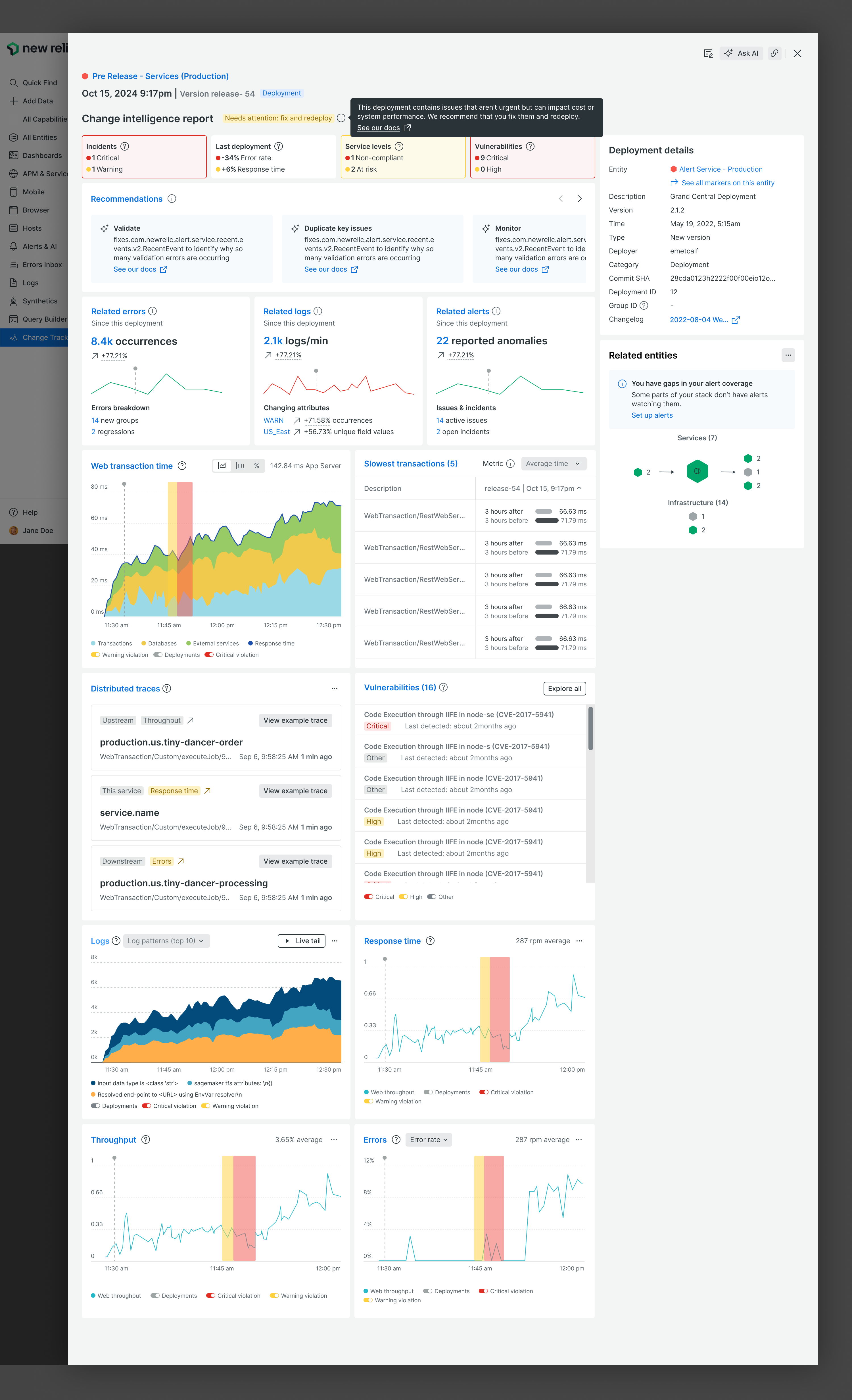
Task: Toggle Other filter under Vulnerabilities list
Action: point(432,897)
